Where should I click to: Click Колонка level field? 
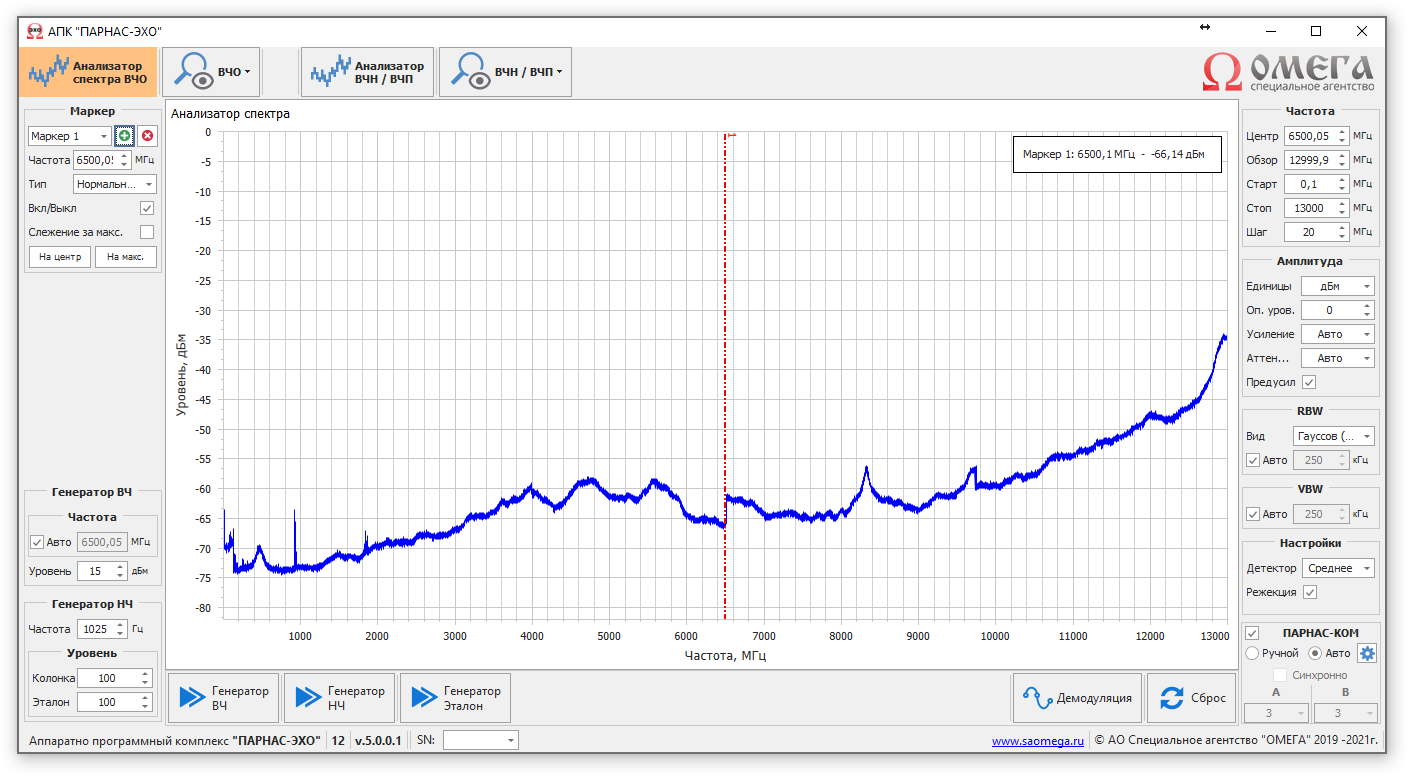[115, 678]
